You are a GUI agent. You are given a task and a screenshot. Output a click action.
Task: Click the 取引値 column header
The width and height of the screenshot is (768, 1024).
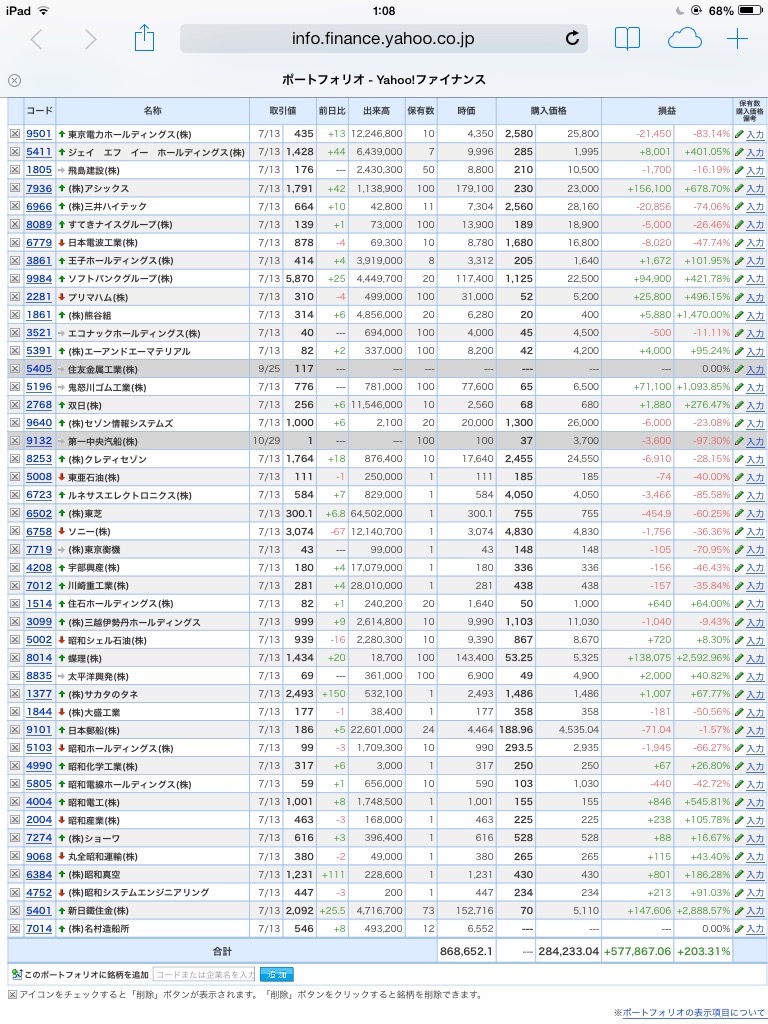click(x=283, y=111)
